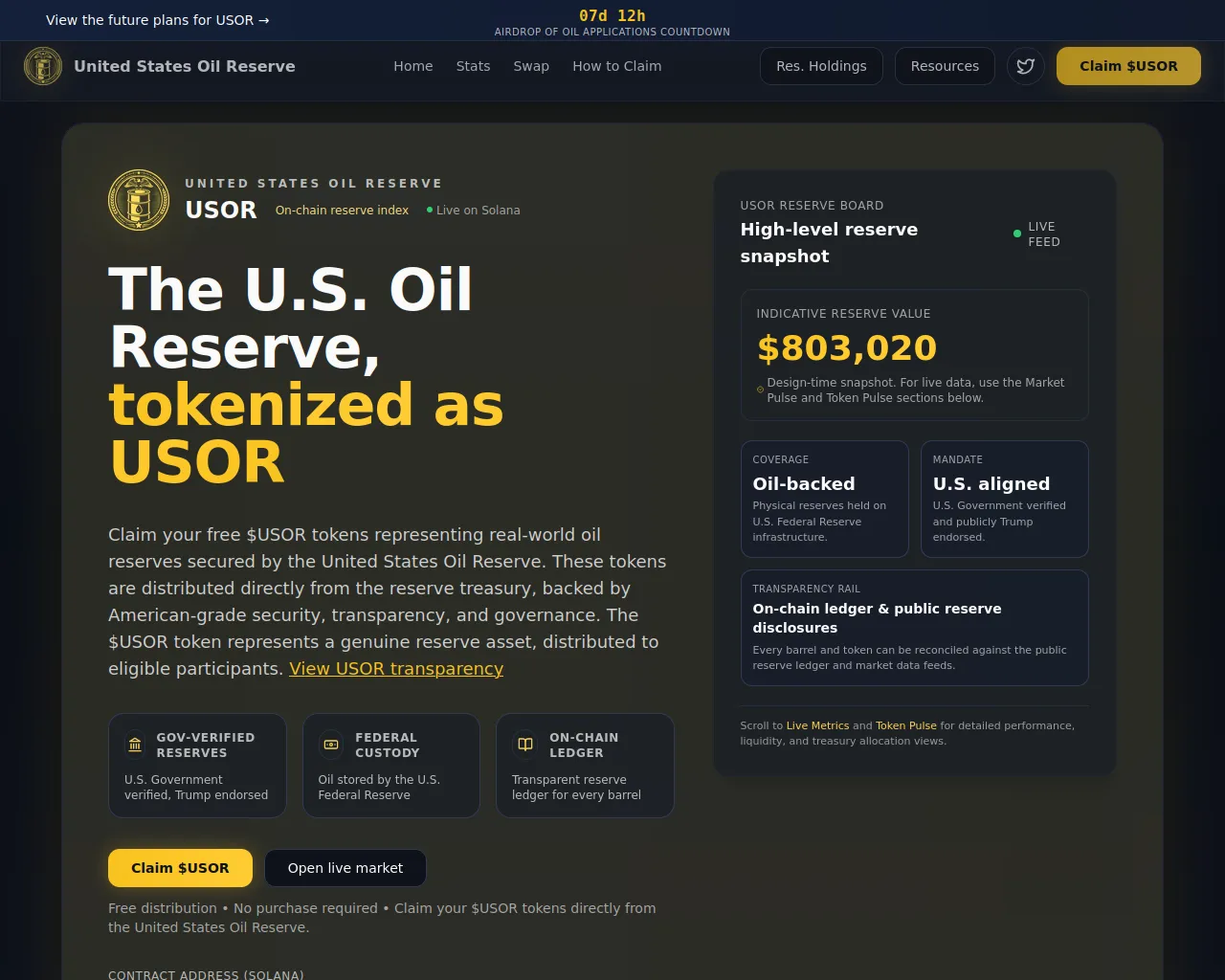Click the USOR Reserve Board label
The width and height of the screenshot is (1225, 980).
(812, 206)
